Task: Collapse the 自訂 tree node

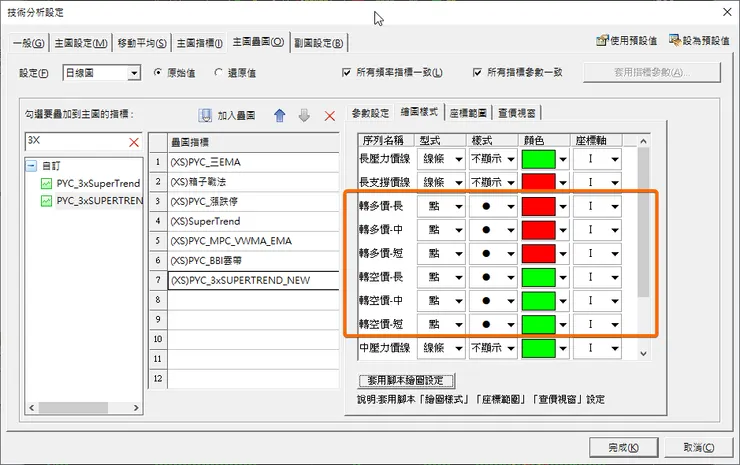Action: pos(31,166)
